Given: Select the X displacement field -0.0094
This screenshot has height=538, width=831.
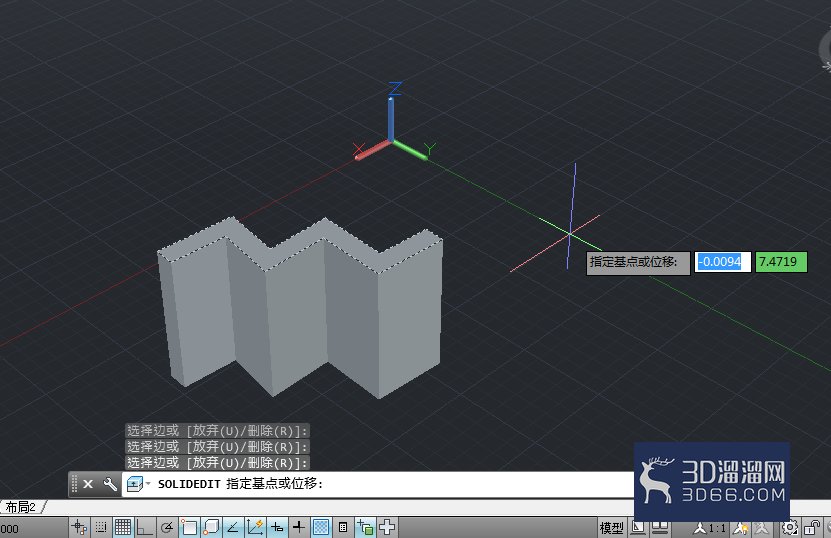Looking at the screenshot, I should click(x=722, y=262).
